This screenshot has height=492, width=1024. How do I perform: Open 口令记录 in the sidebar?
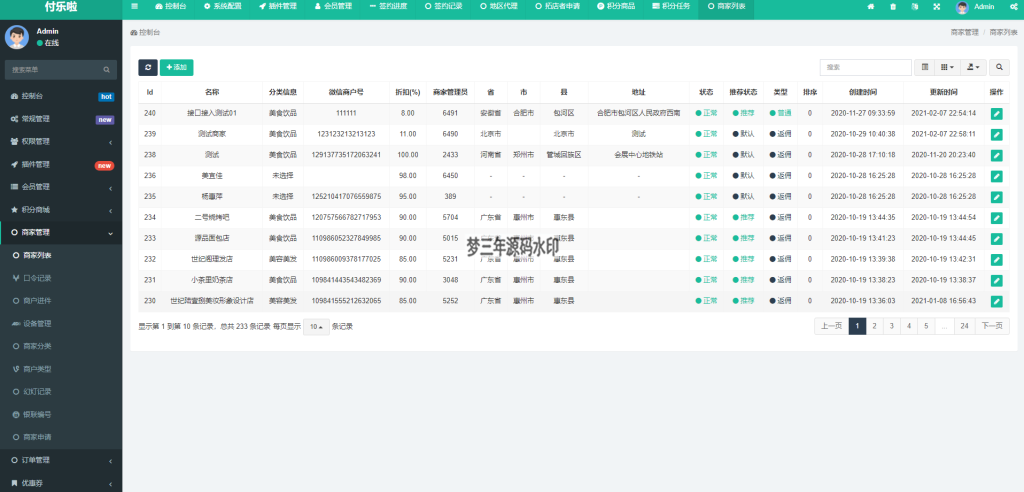point(61,278)
